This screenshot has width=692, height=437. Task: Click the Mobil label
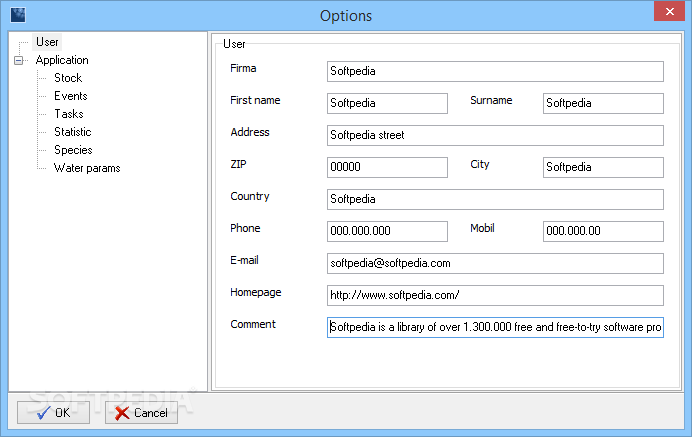point(482,228)
